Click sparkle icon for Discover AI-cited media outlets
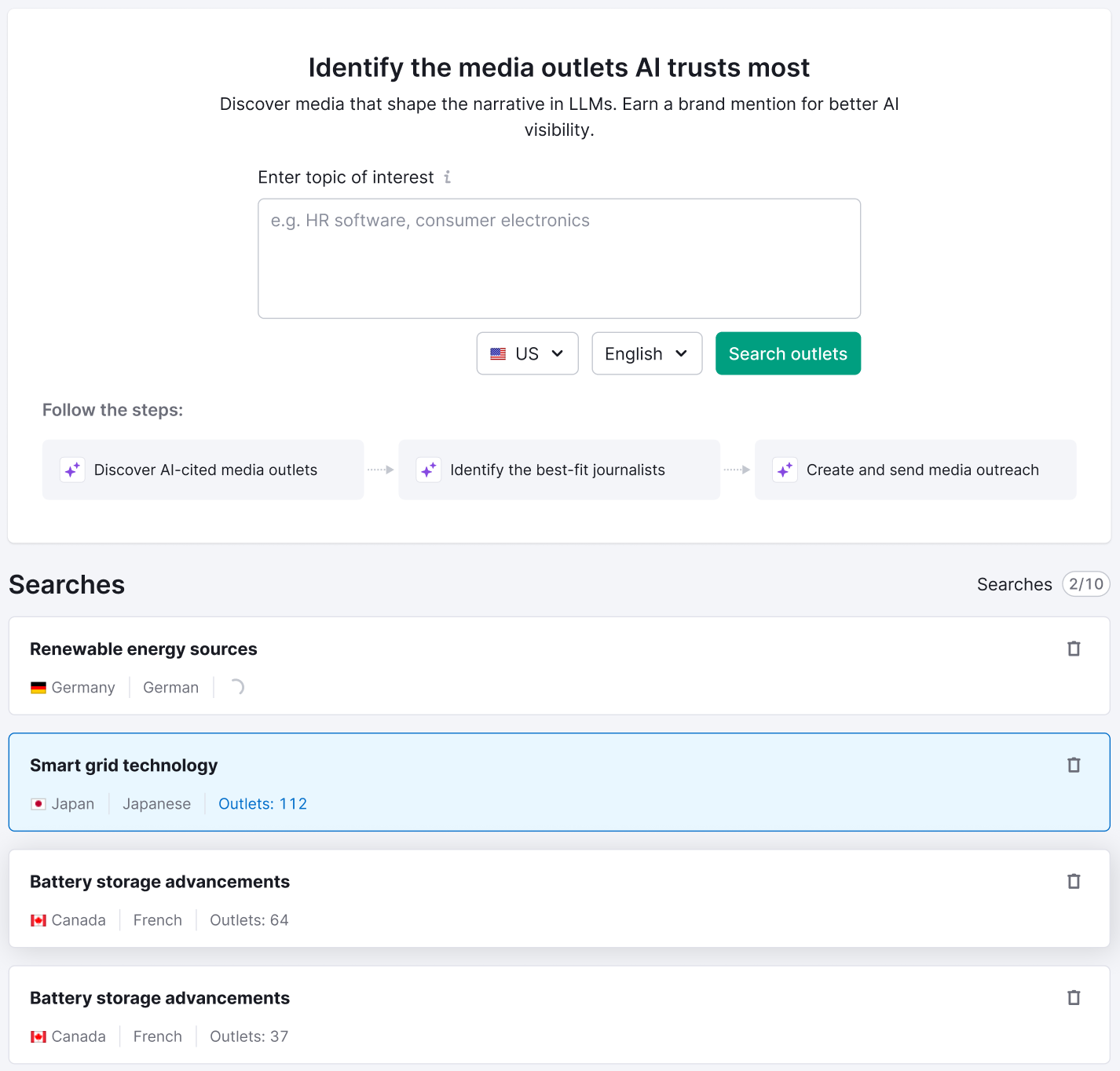 [72, 470]
